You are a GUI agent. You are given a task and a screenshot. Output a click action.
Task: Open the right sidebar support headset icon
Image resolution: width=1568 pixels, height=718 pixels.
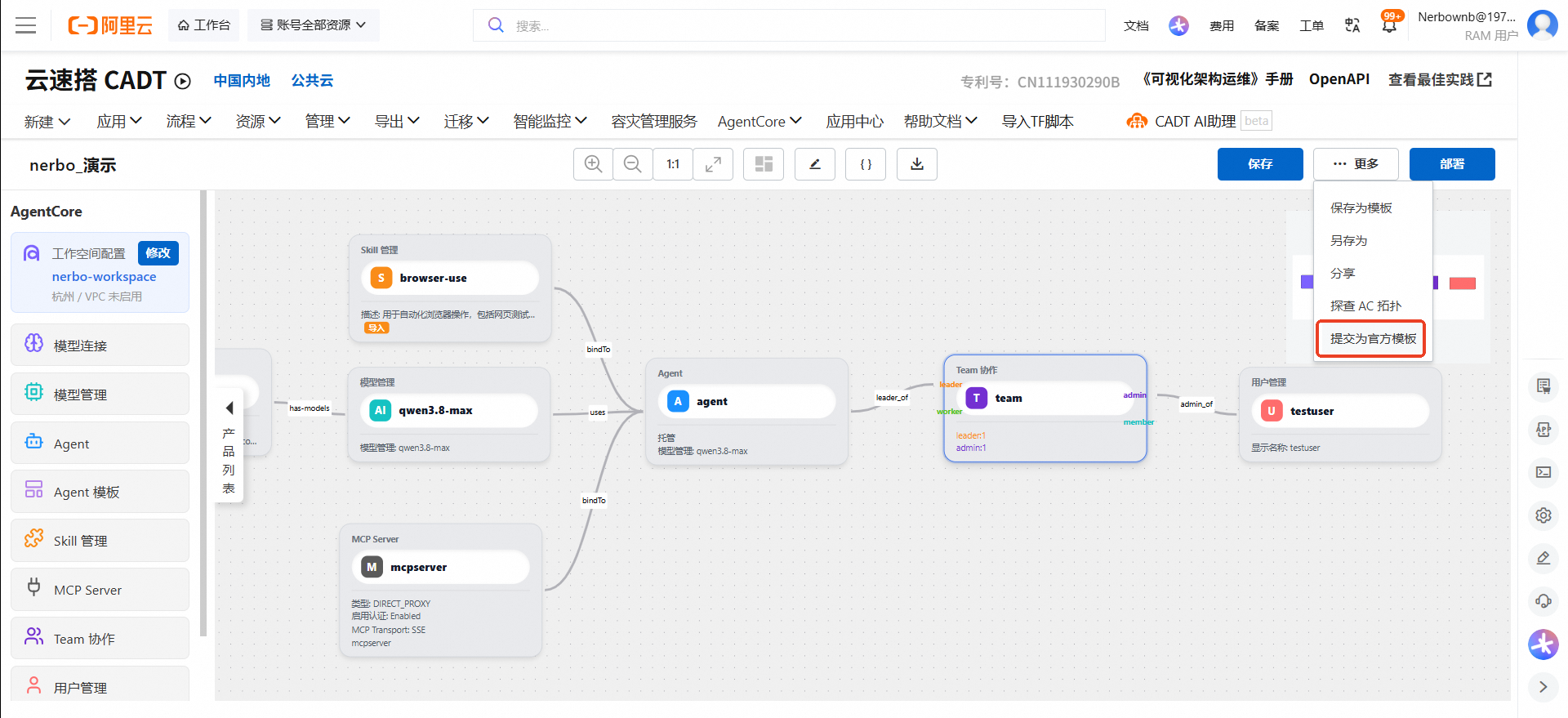[x=1543, y=601]
